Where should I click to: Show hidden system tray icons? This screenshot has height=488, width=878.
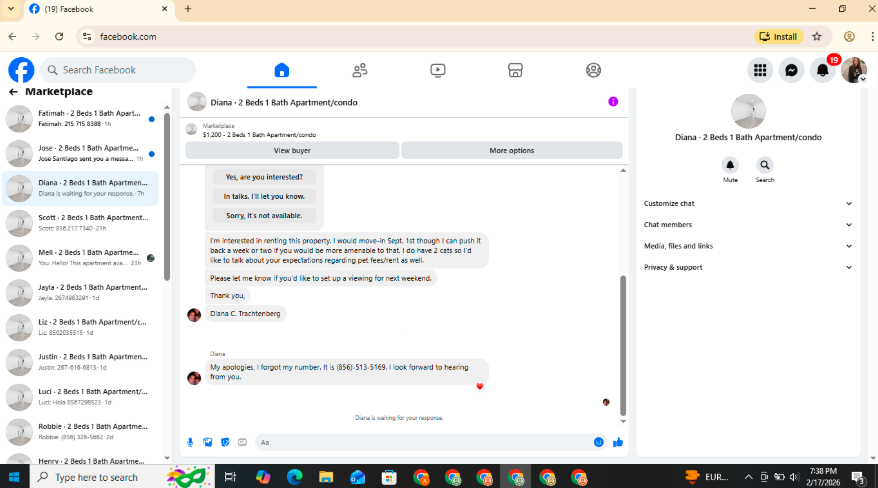748,477
